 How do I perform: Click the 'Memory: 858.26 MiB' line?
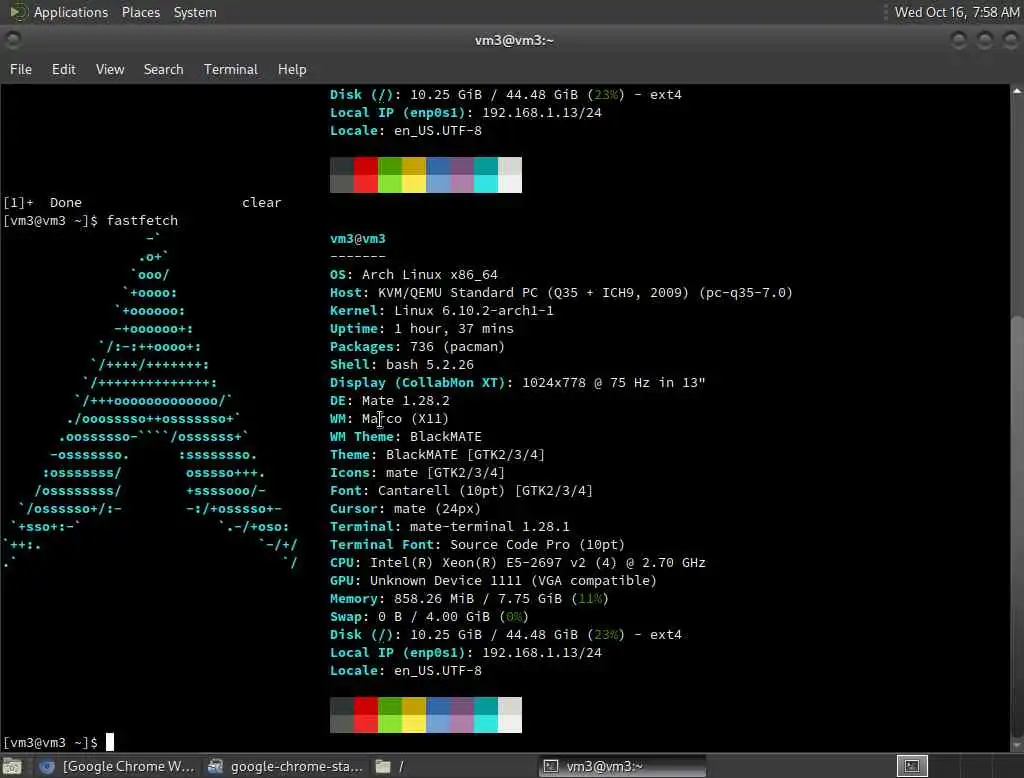pos(469,598)
